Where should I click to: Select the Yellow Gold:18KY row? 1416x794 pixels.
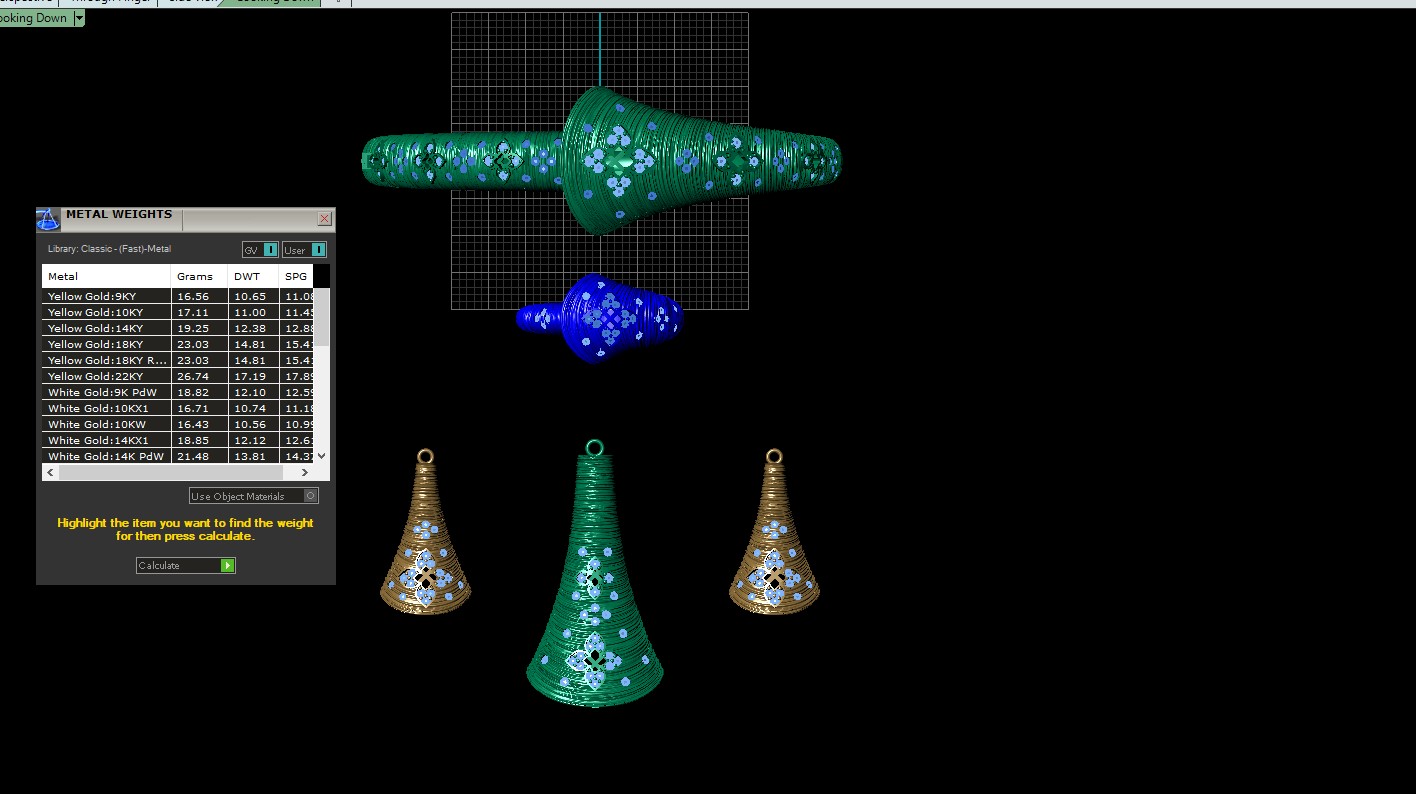[x=178, y=344]
